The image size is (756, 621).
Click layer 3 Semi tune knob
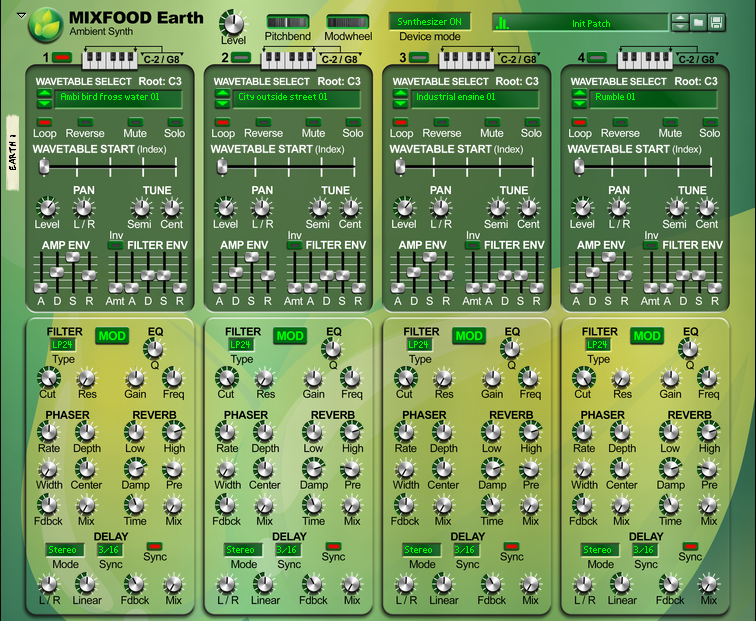point(498,208)
